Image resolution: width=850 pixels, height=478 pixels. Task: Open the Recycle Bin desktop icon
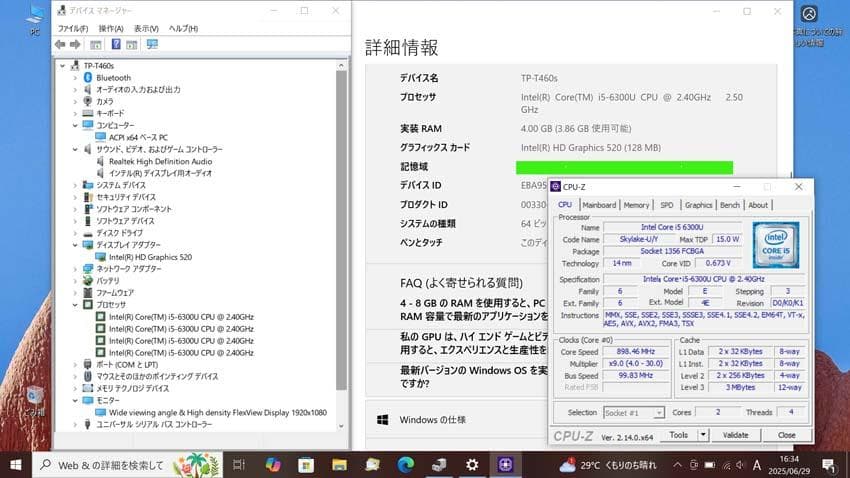(34, 401)
